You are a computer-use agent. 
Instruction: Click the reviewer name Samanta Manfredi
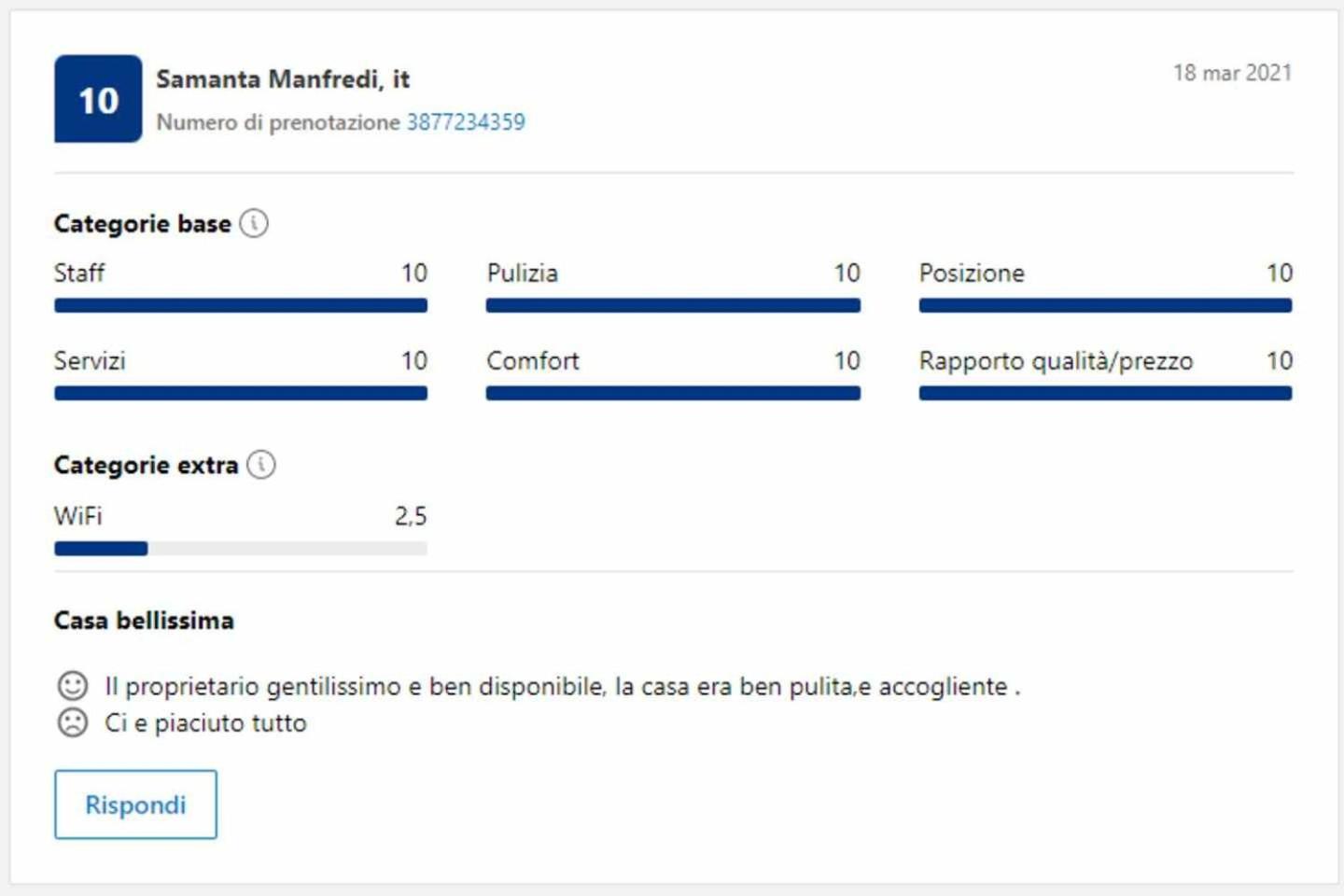(x=266, y=79)
